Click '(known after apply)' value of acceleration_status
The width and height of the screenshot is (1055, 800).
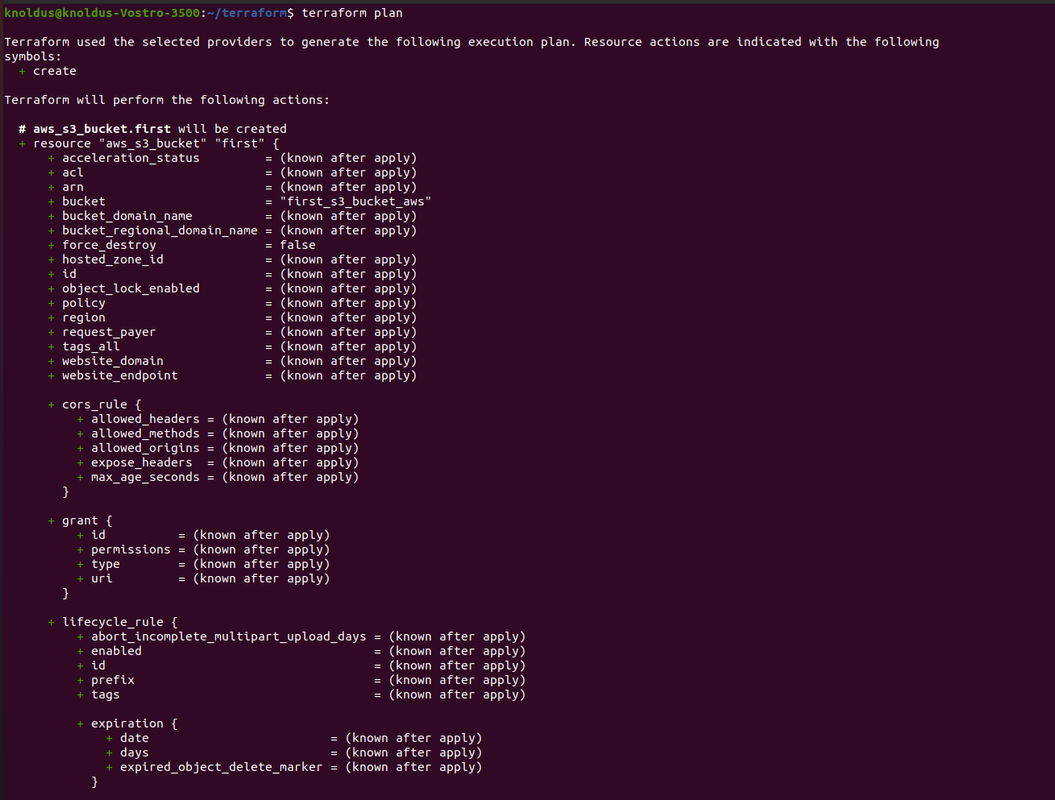point(349,158)
